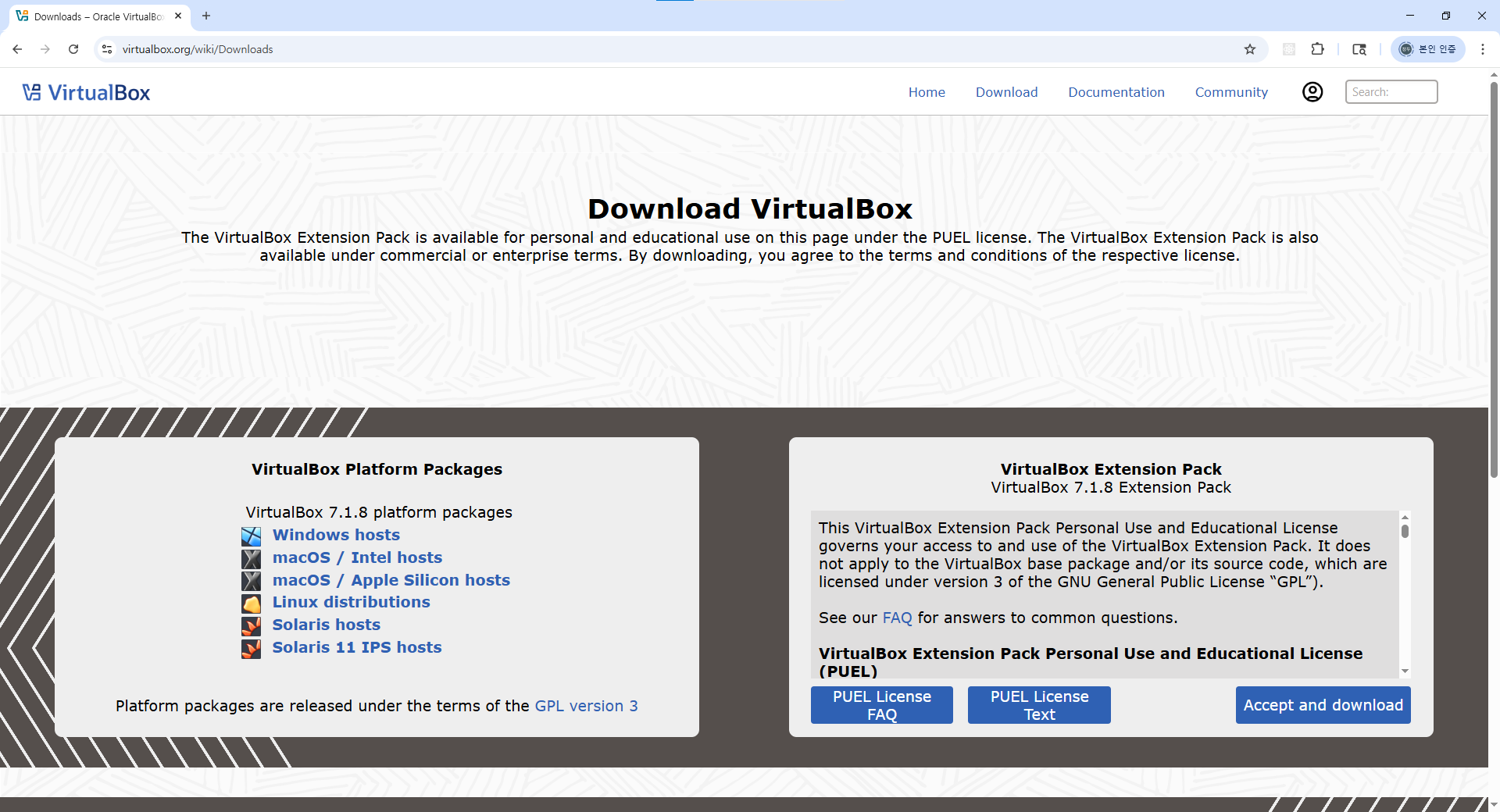
Task: Click the faded extension icon beside the star
Action: pyautogui.click(x=1289, y=49)
